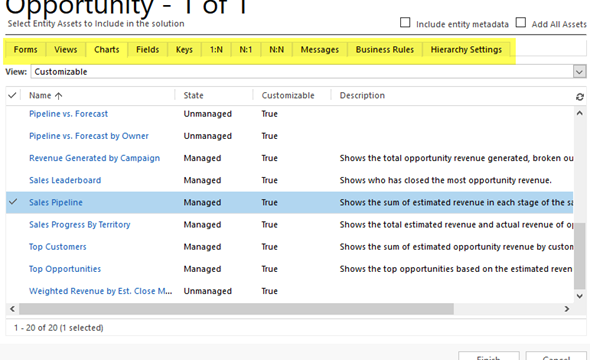Open the Keys tab
This screenshot has height=360, width=590.
point(184,50)
